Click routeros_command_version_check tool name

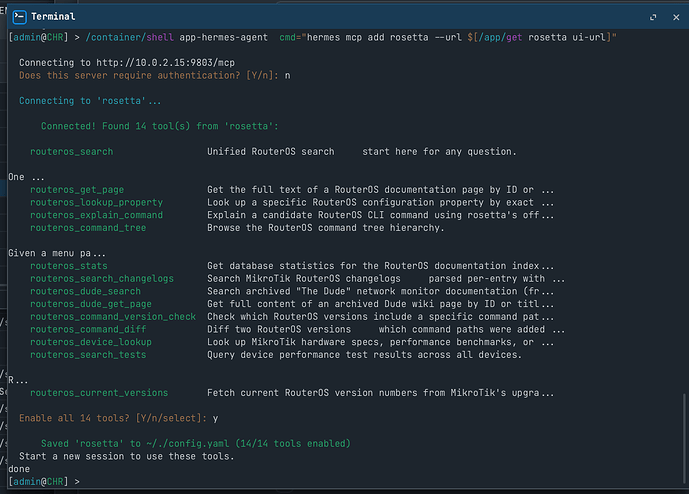pos(113,317)
